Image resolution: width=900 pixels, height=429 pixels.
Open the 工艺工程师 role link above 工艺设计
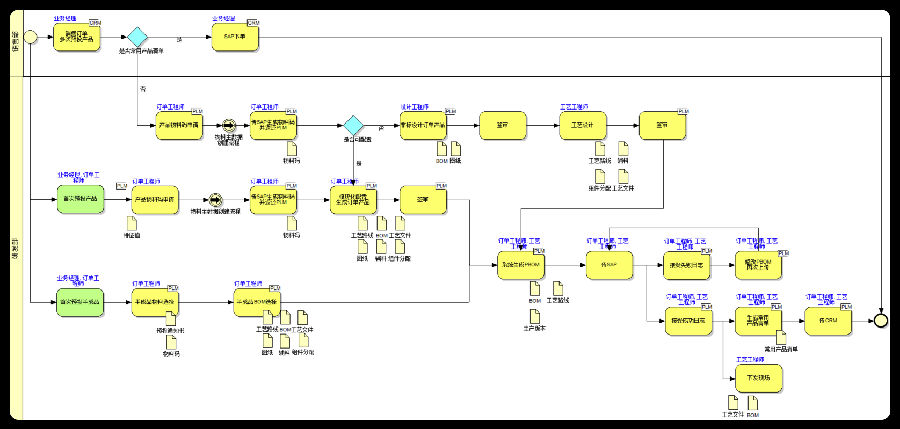click(x=574, y=107)
